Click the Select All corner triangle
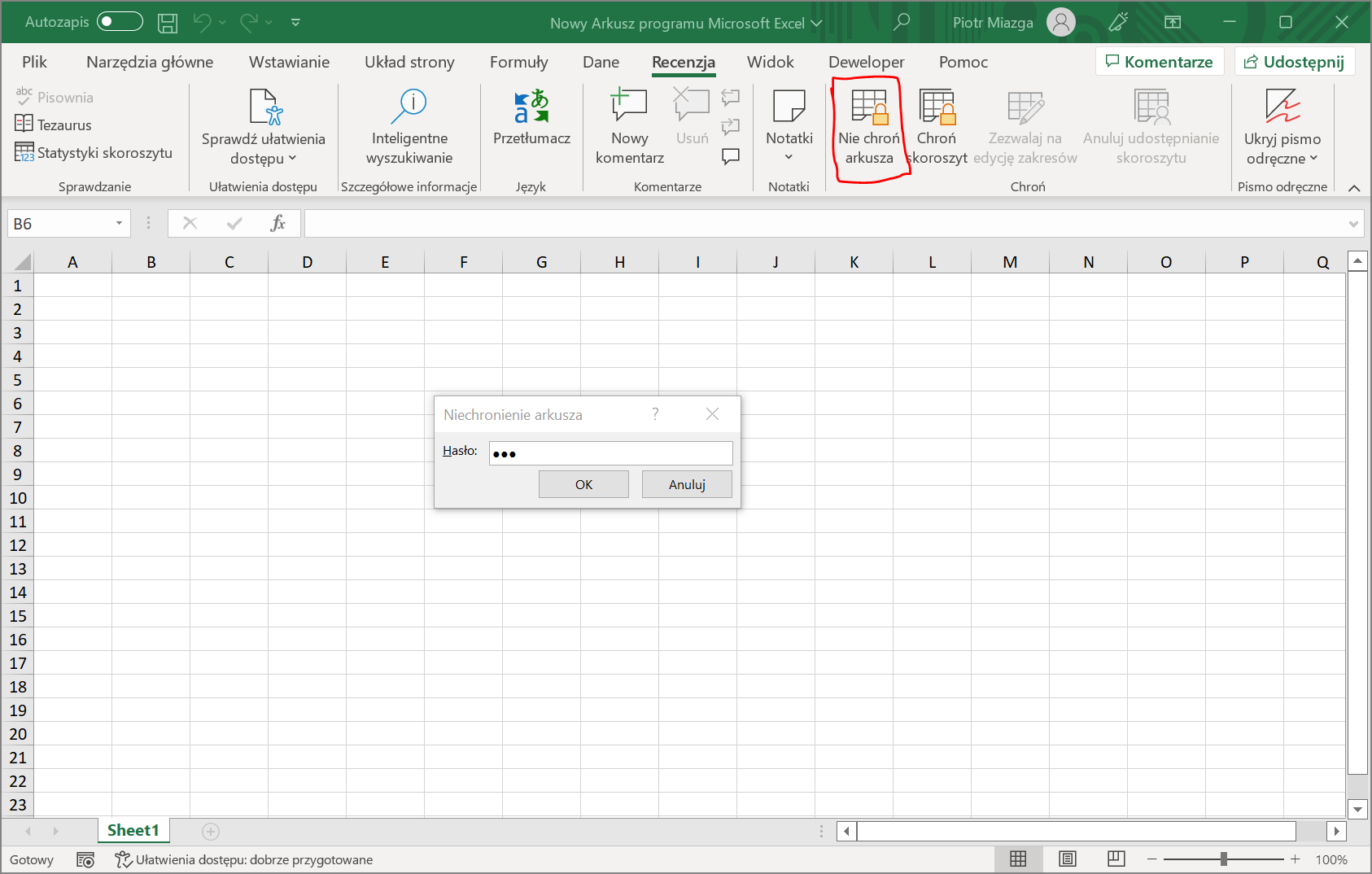This screenshot has width=1372, height=874. pyautogui.click(x=22, y=262)
